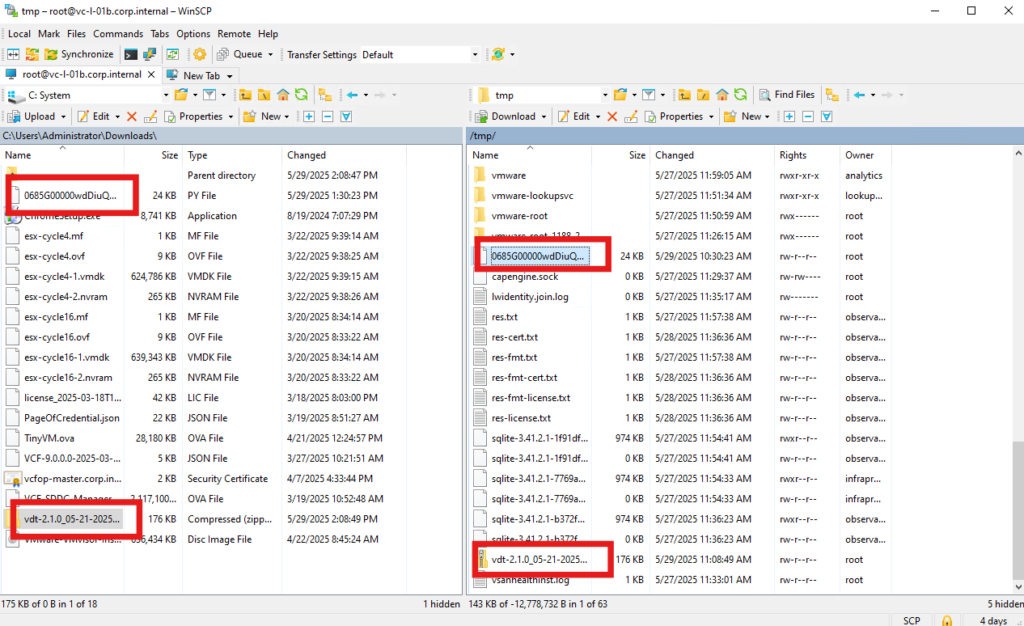Click the Find Files button
Viewport: 1024px width, 626px height.
pos(787,95)
